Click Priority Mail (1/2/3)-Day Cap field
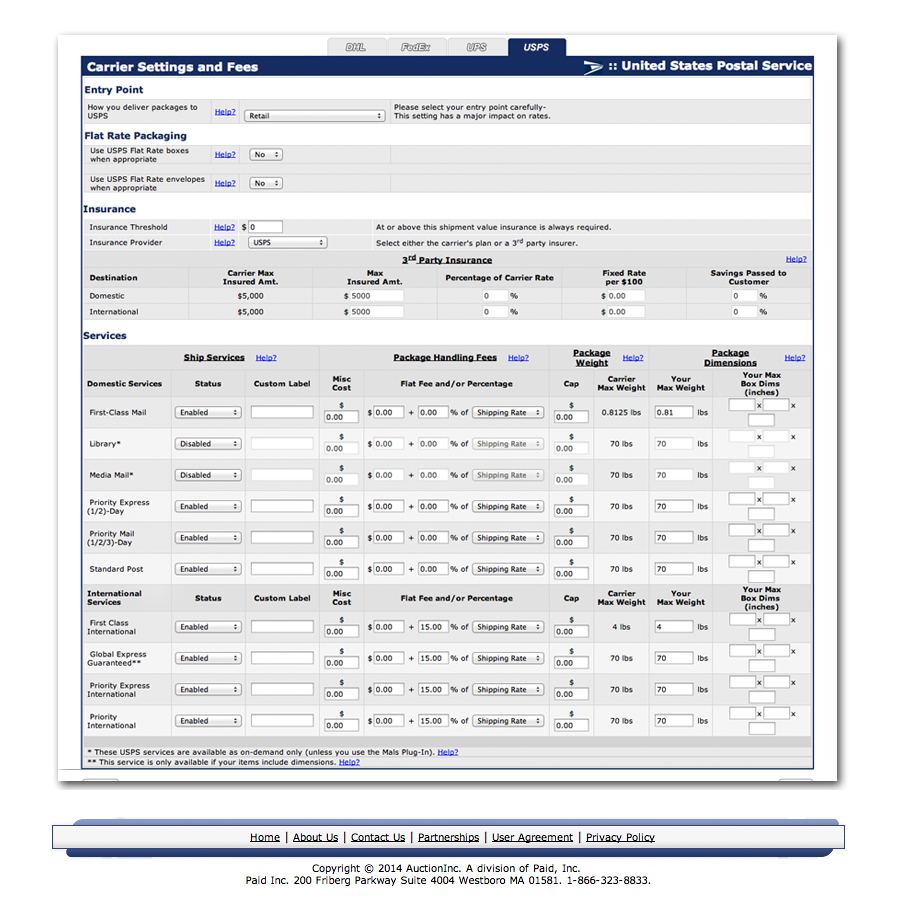This screenshot has width=900, height=900. [x=571, y=542]
